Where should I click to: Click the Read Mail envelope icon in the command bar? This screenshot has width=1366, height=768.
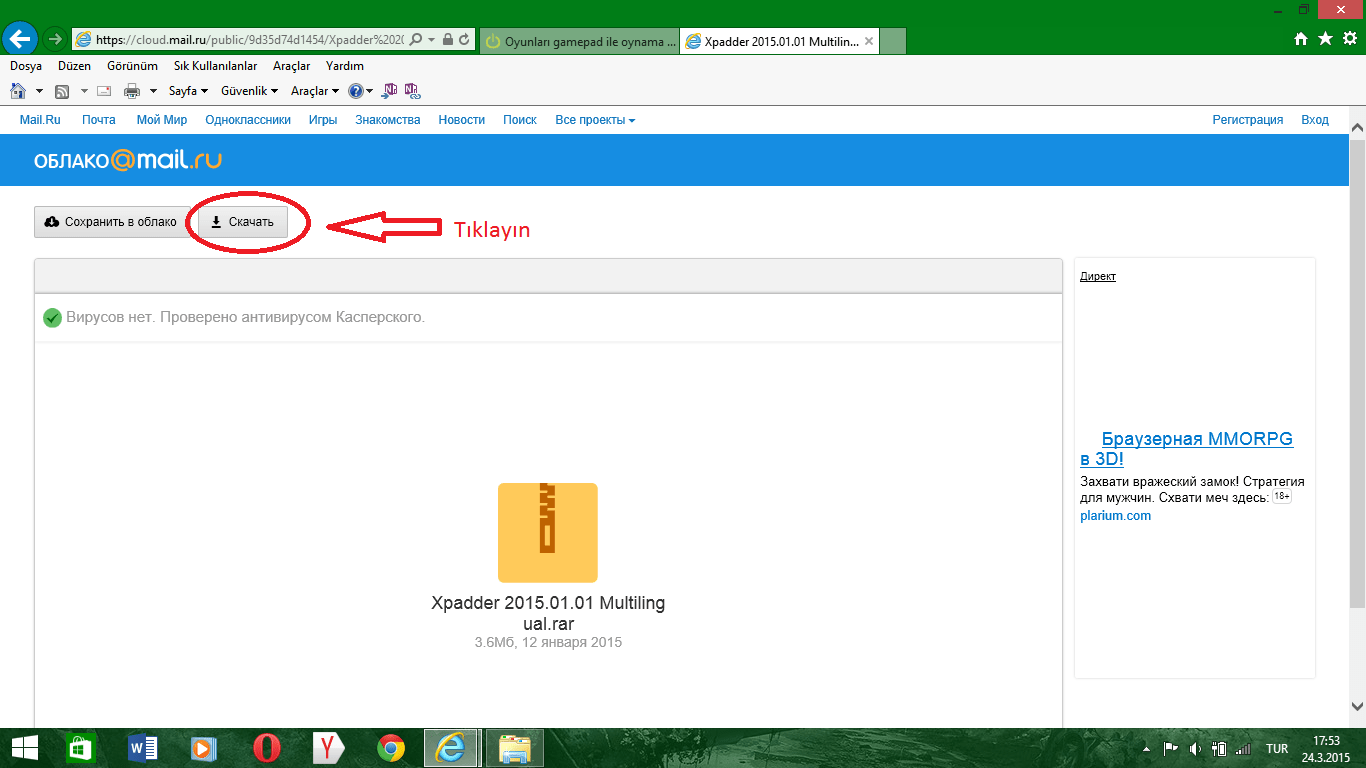click(x=105, y=91)
